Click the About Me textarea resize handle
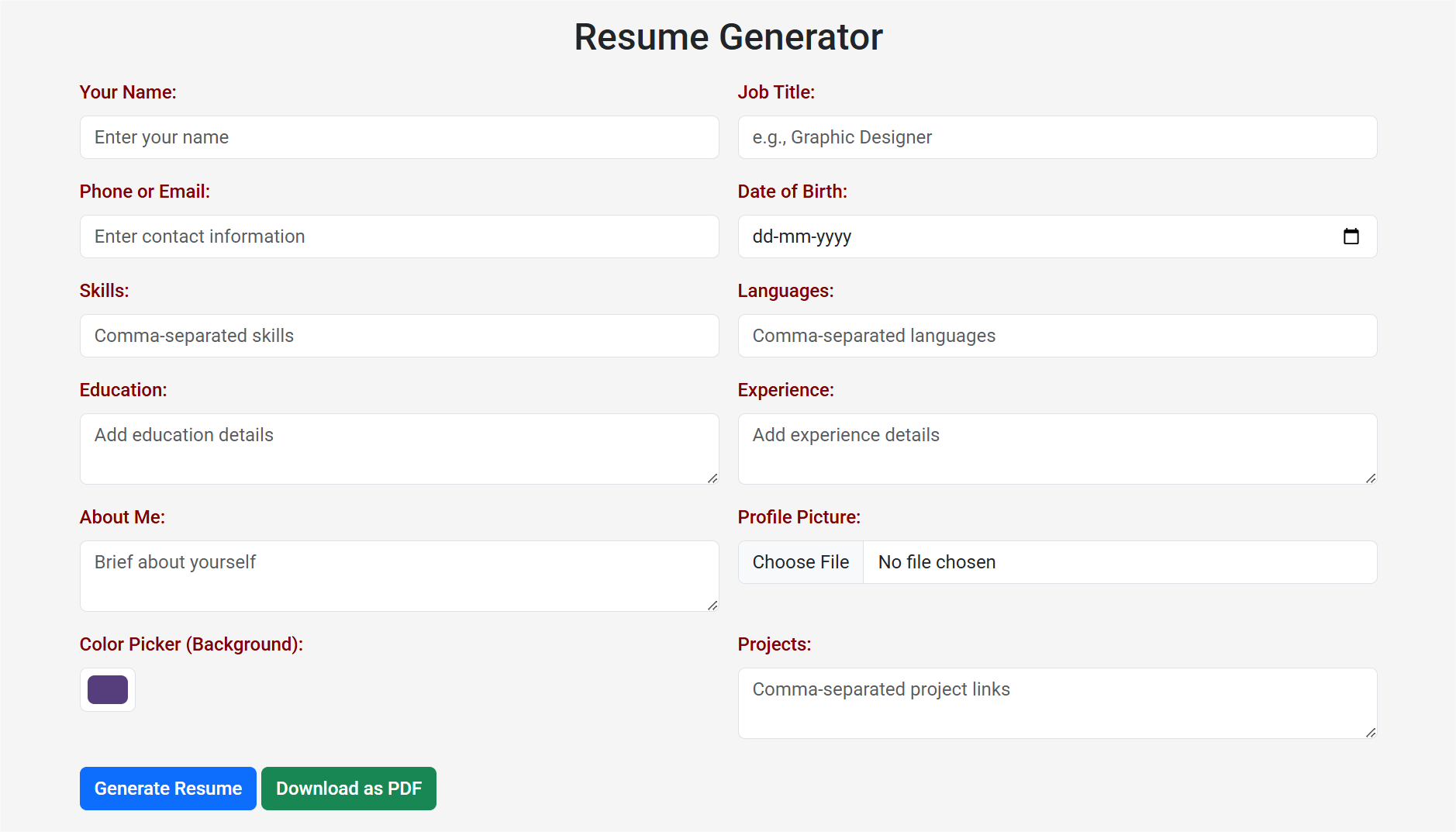This screenshot has height=832, width=1456. (712, 605)
